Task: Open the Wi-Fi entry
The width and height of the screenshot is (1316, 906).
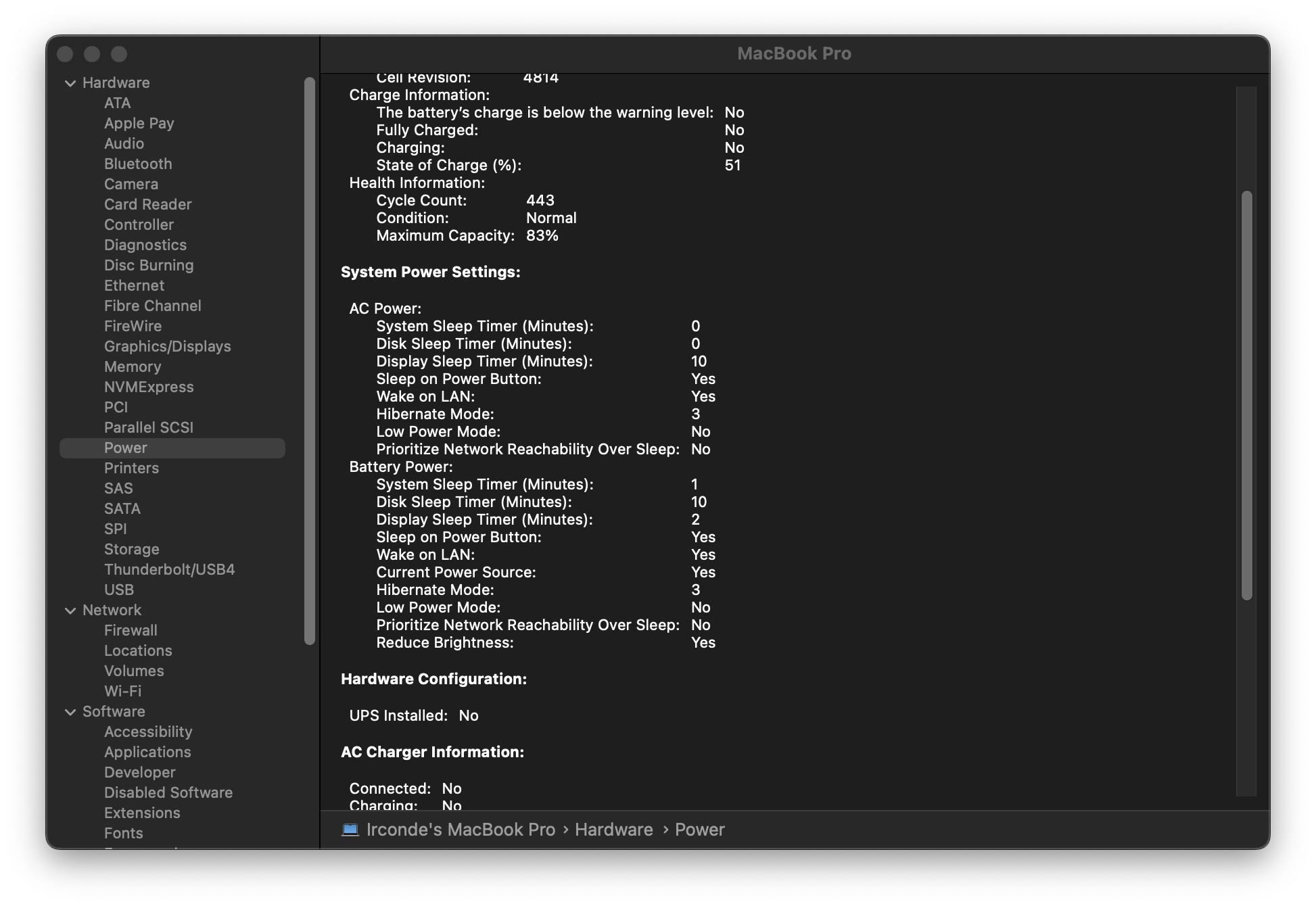Action: [x=122, y=691]
